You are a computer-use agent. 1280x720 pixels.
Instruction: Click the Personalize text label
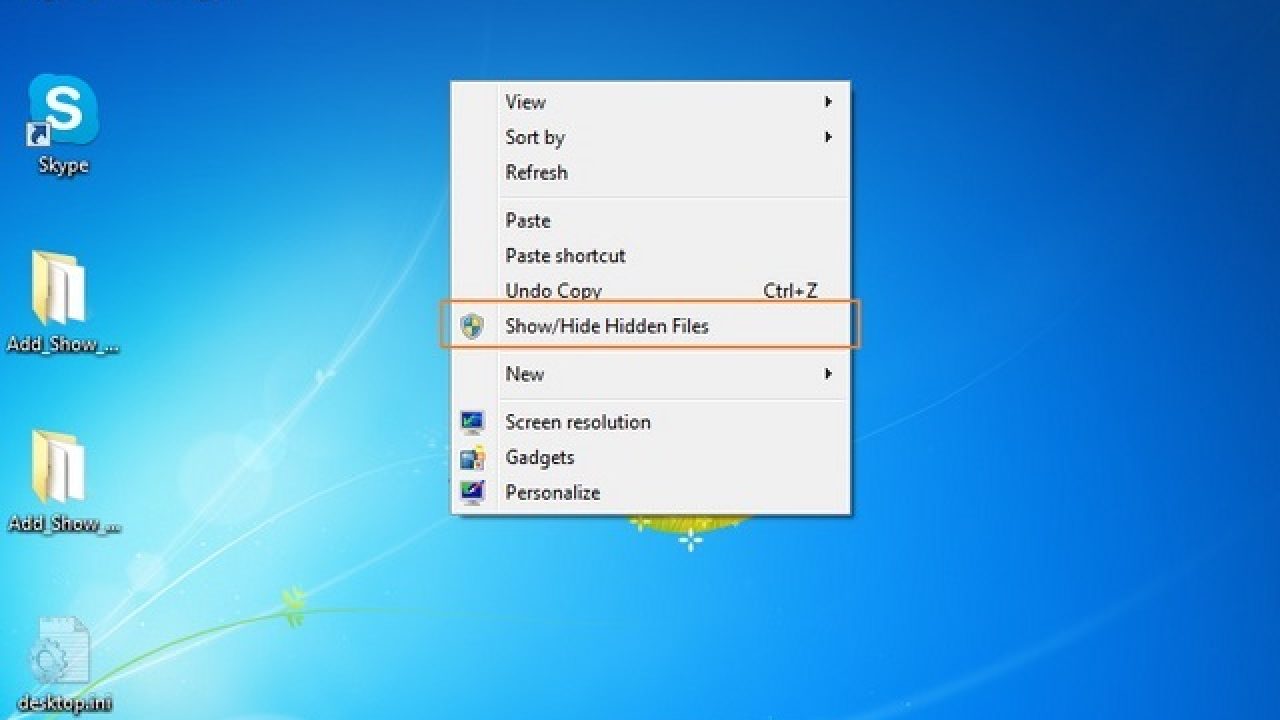coord(552,493)
